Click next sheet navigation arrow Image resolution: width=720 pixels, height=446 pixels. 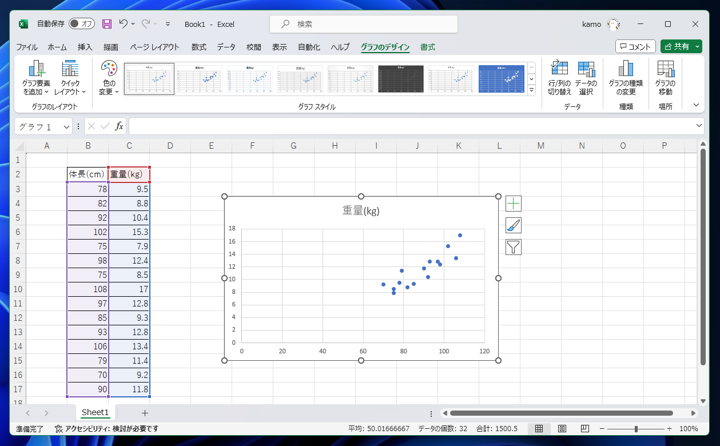(x=46, y=413)
